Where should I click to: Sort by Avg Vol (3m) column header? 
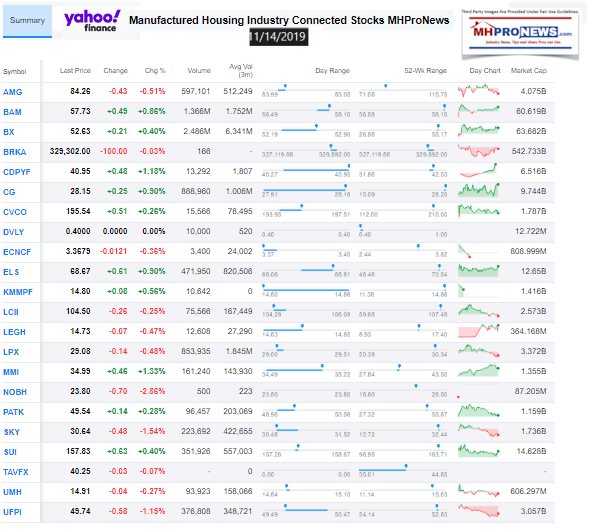(241, 71)
